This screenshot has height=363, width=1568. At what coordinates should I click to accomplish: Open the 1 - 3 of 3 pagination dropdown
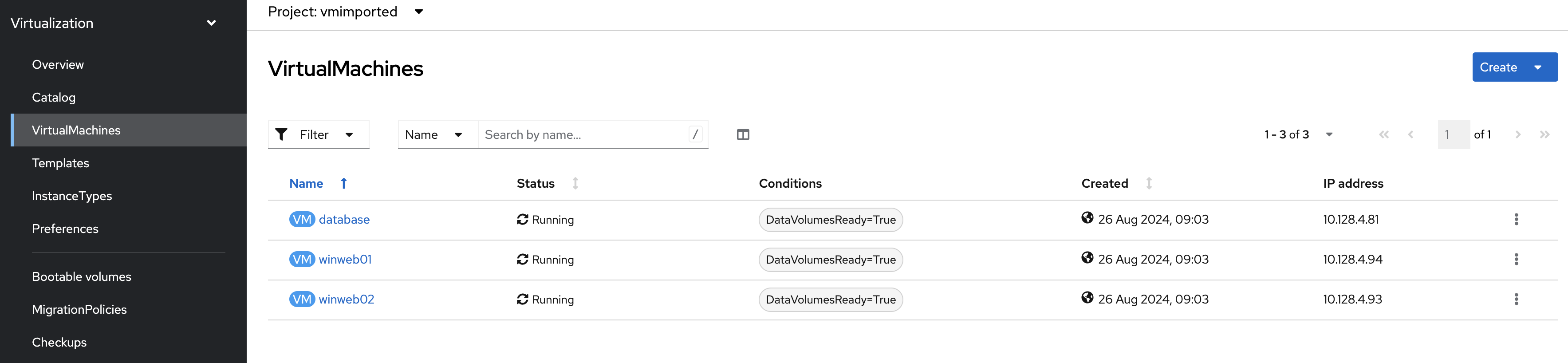tap(1329, 134)
